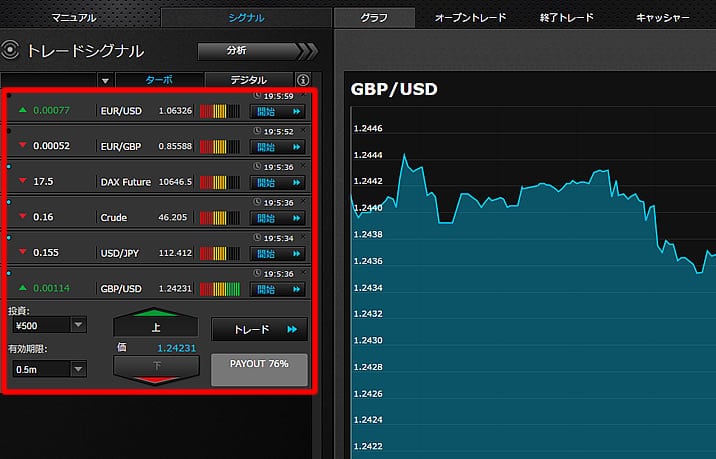716x459 pixels.
Task: Open the マニュアル tab
Action: [x=74, y=18]
